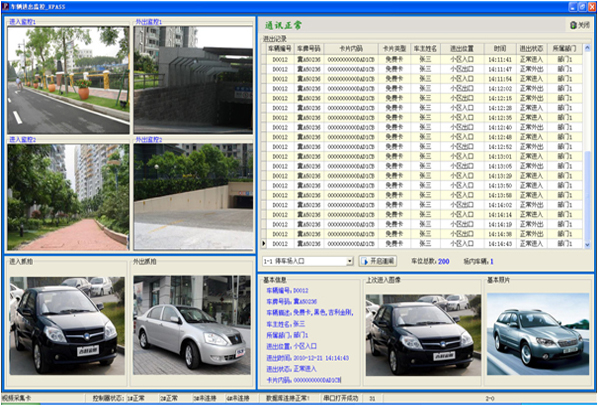Click the 所属部门 basic info line
The image size is (600, 407).
287,335
